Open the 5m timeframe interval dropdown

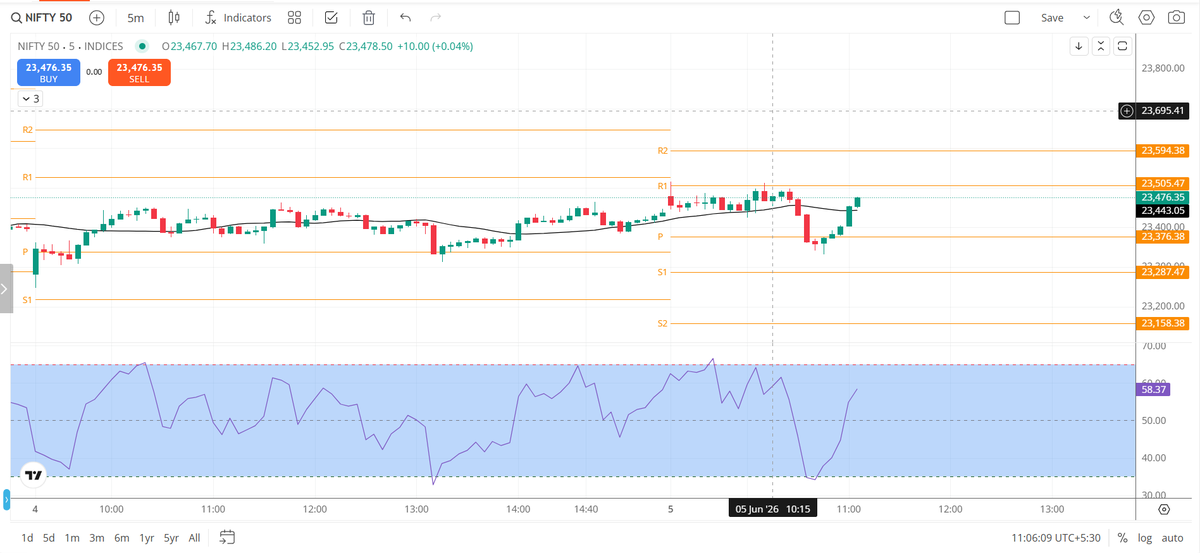[x=135, y=17]
